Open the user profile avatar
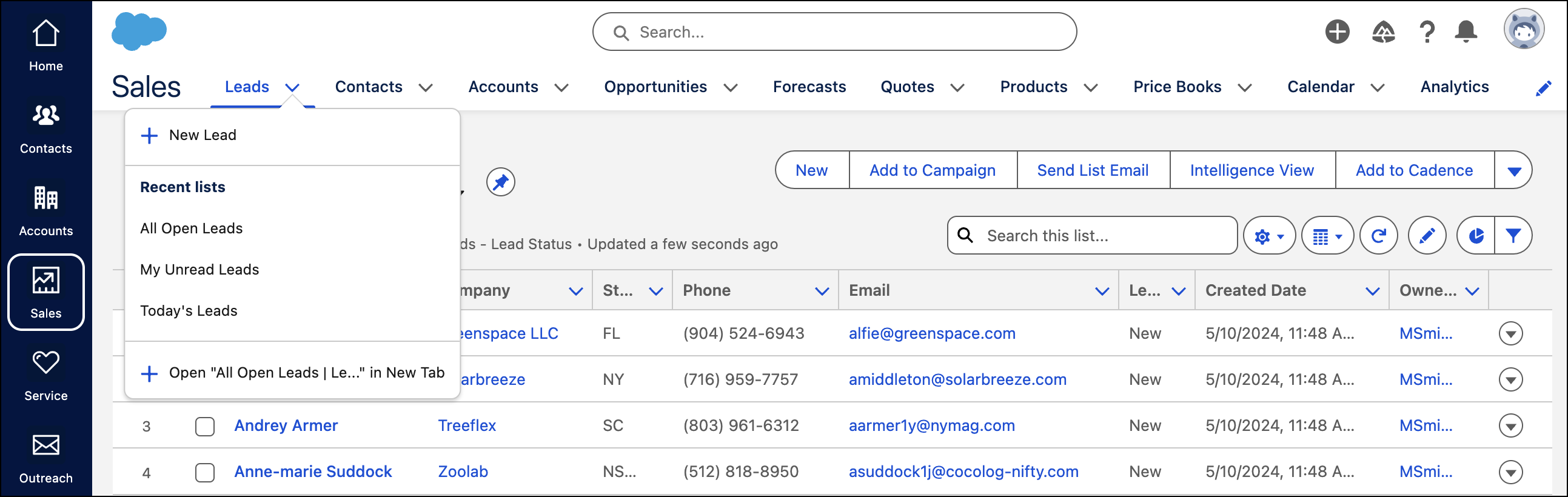 click(1524, 29)
